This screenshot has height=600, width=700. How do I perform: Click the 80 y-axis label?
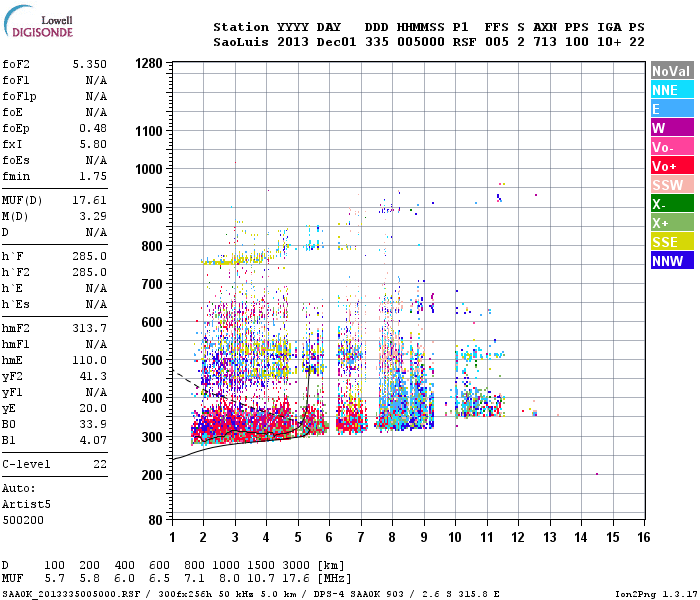point(156,520)
